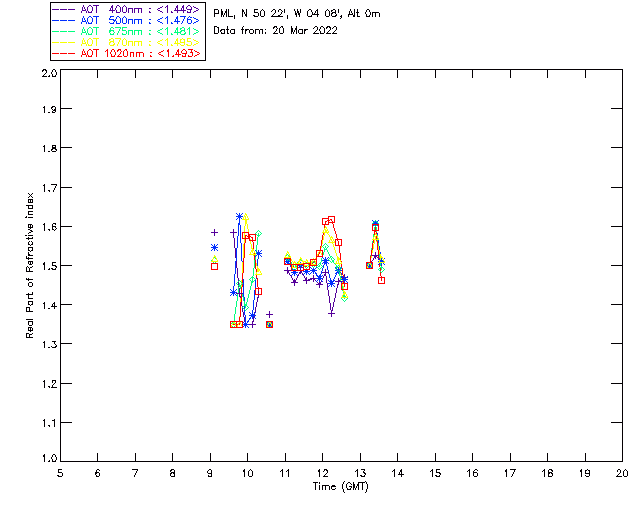Viewport: 640px width, 512px height.
Task: Click the x-axis tick label 10
Action: [x=247, y=473]
